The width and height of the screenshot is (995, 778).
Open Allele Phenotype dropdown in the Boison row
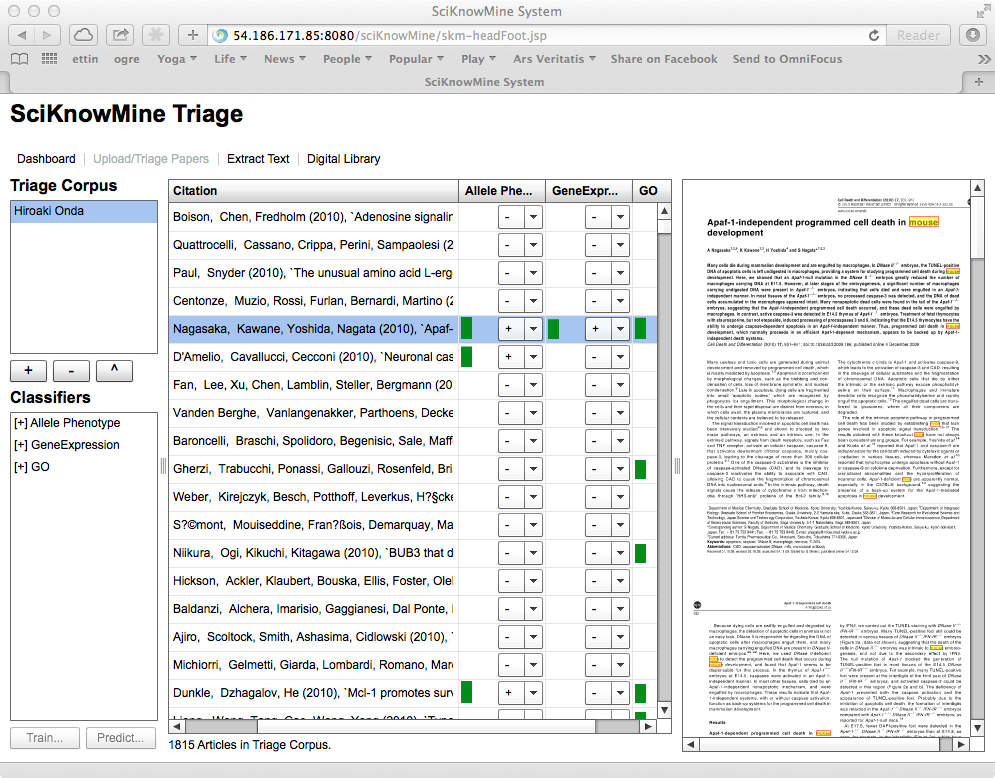pos(533,217)
